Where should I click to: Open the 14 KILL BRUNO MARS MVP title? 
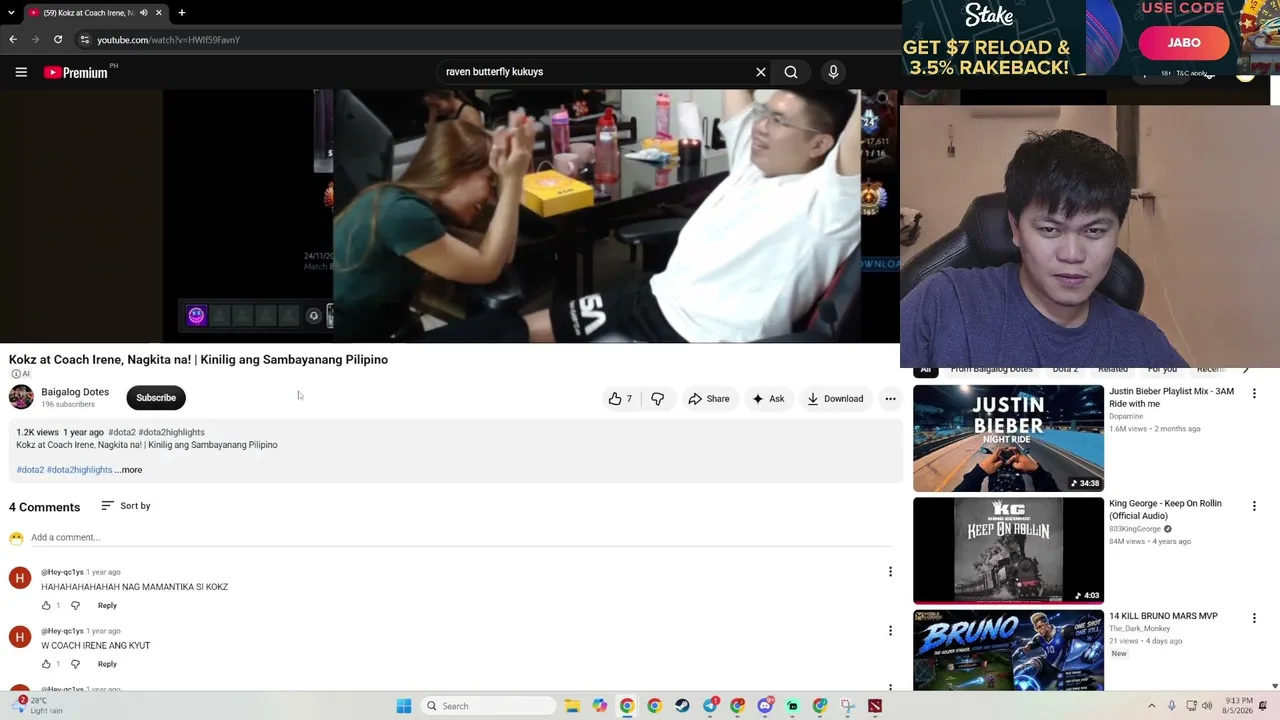pyautogui.click(x=1163, y=616)
